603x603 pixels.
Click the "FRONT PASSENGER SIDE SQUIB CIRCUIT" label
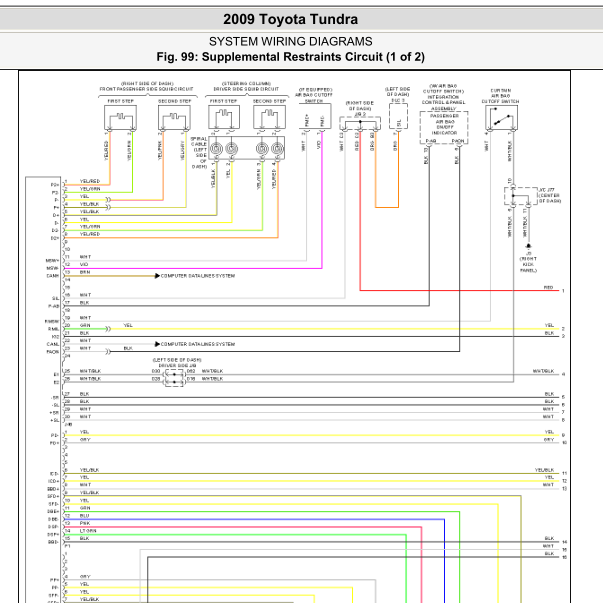pos(147,89)
